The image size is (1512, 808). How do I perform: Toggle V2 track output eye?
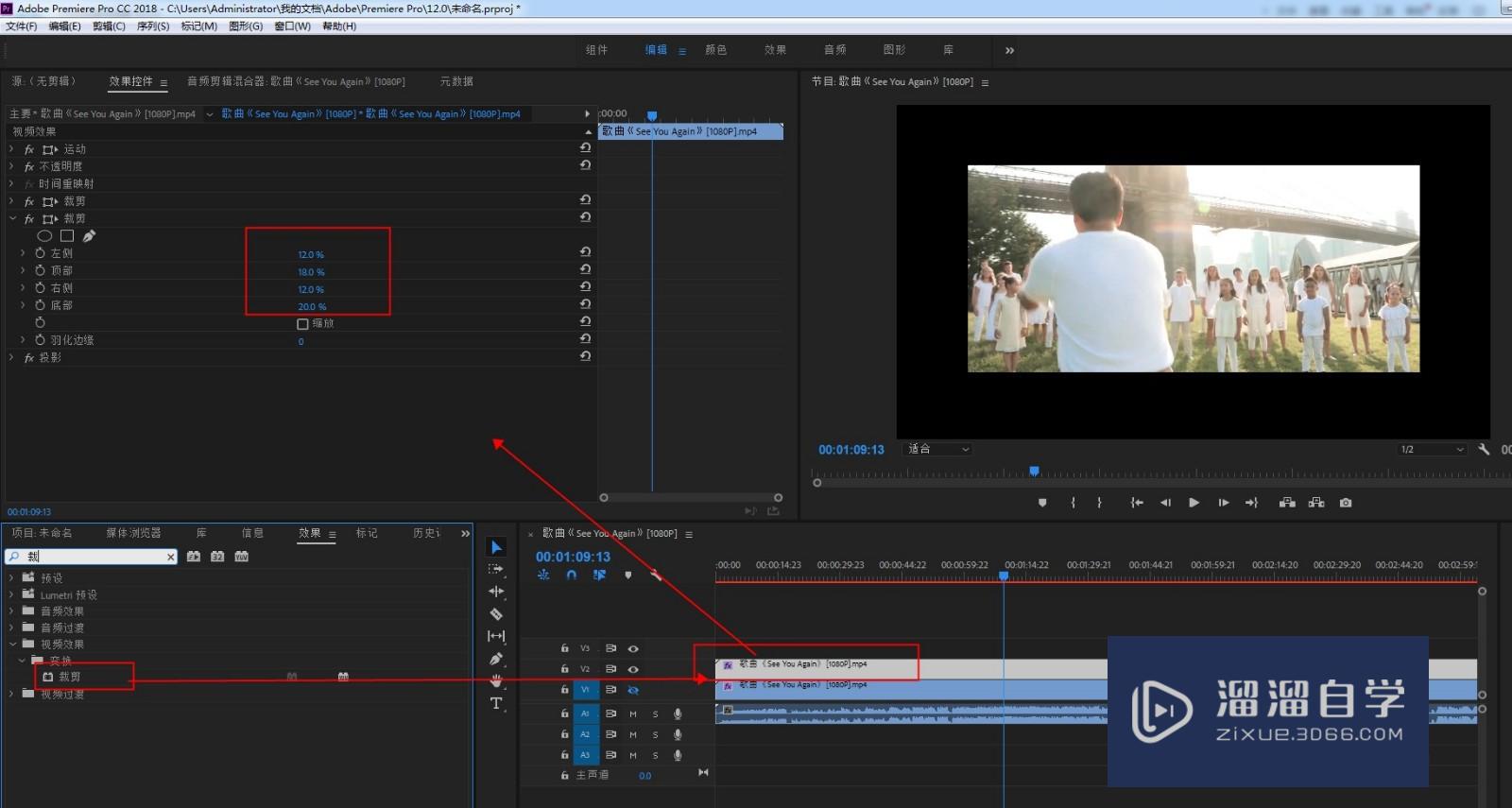633,669
